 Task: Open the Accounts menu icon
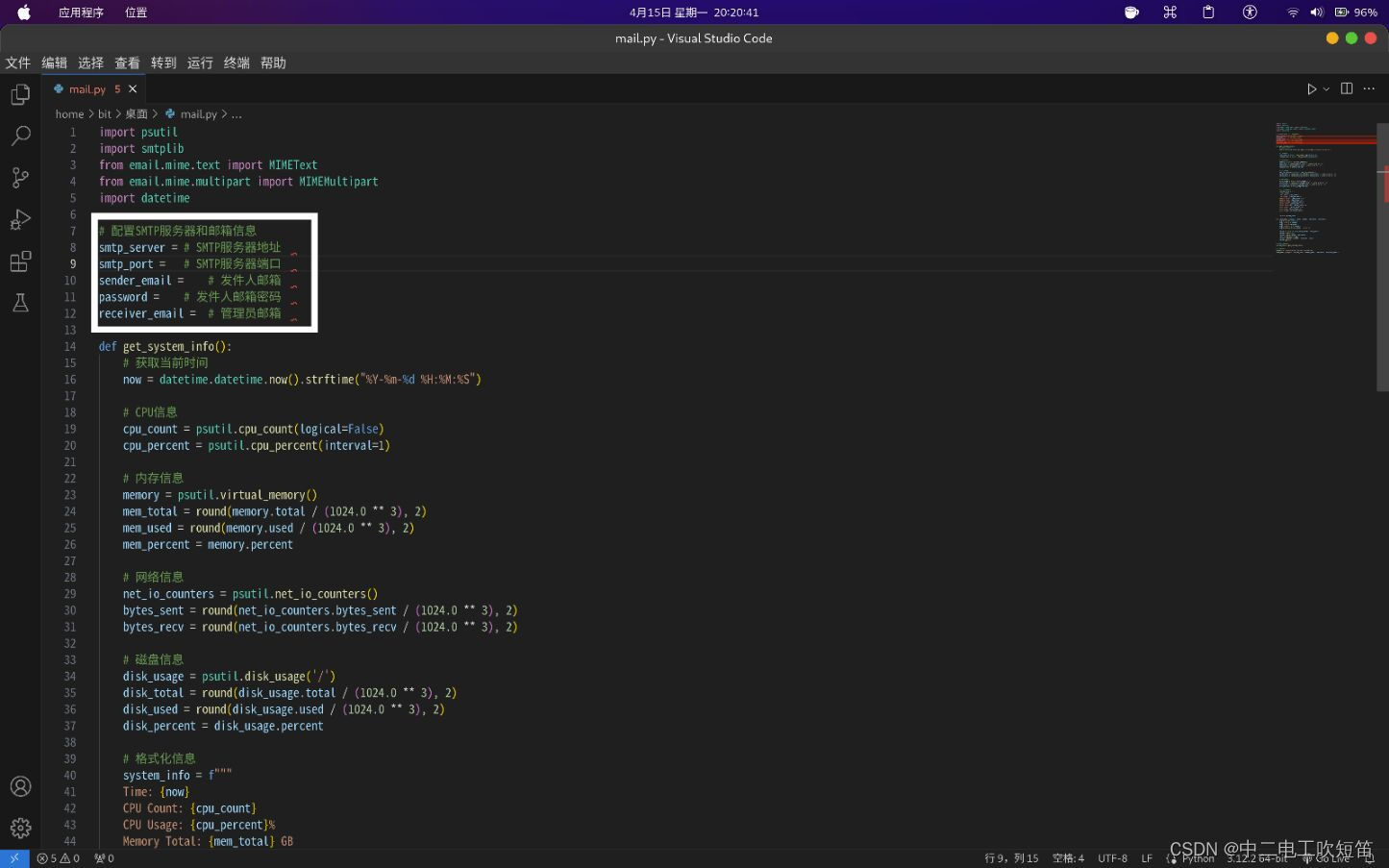(x=20, y=786)
